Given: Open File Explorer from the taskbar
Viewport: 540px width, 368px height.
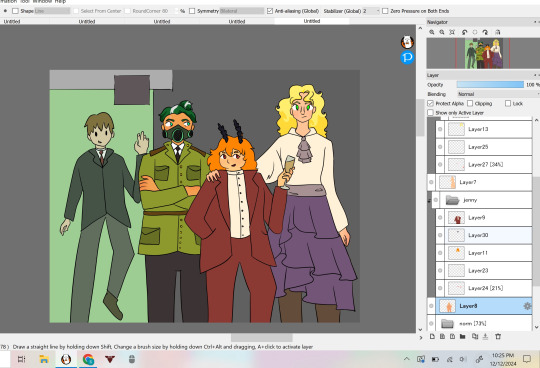Looking at the screenshot, I should pos(44,359).
